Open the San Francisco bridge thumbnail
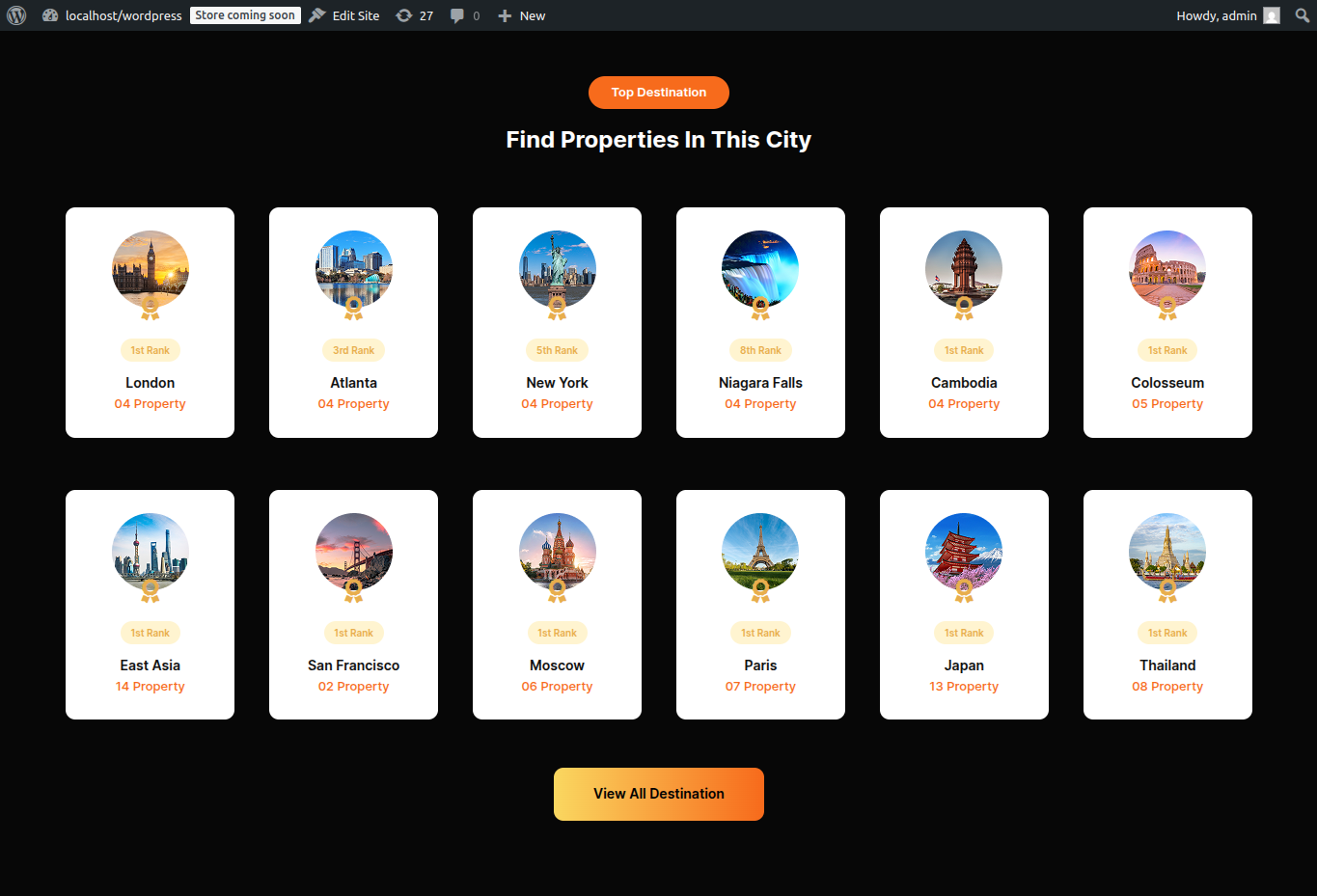This screenshot has height=896, width=1317. click(354, 552)
